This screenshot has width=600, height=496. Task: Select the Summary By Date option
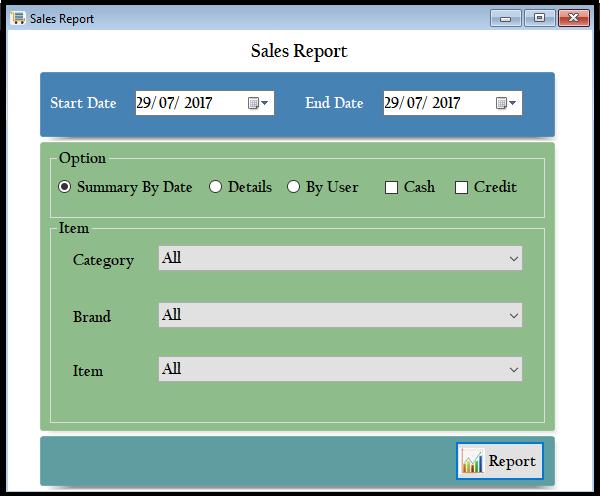click(65, 187)
